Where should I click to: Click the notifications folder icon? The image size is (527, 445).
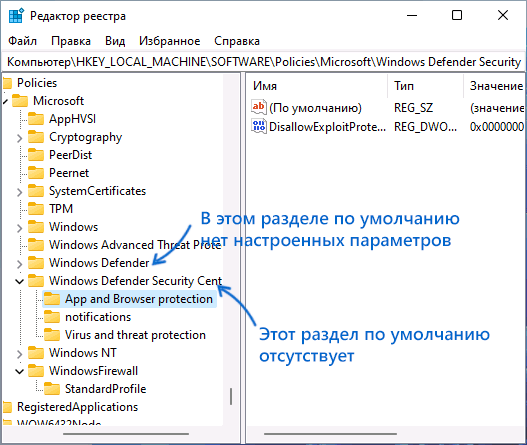click(x=52, y=317)
